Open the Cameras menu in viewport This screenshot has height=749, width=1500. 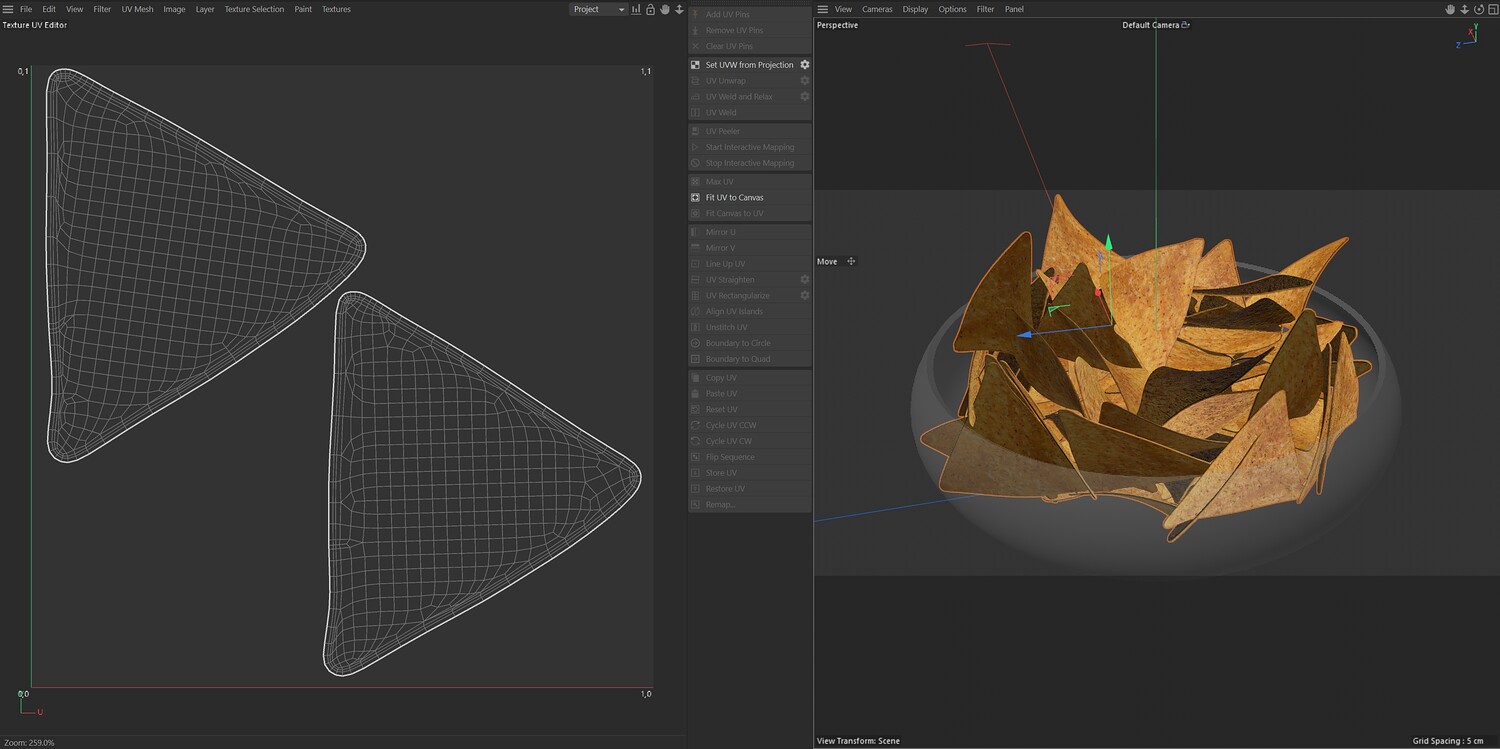point(877,9)
